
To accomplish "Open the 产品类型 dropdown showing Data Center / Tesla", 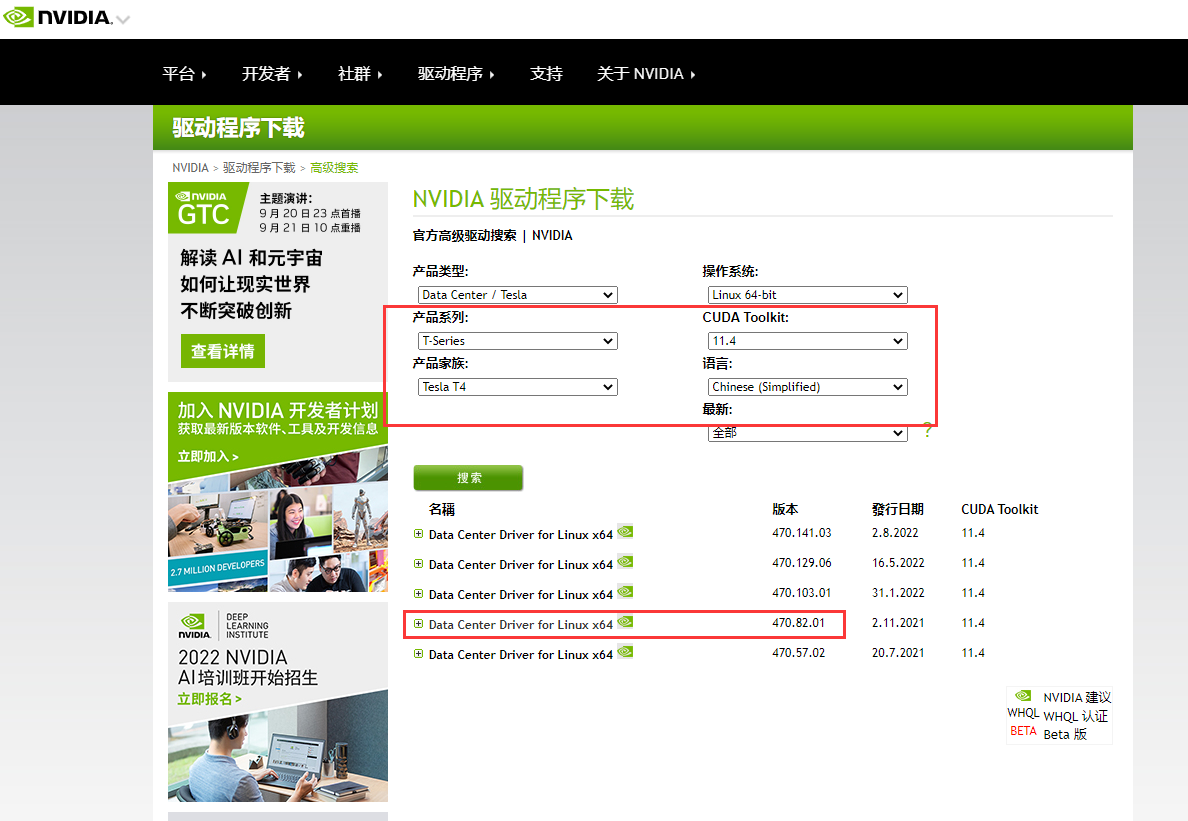I will click(517, 295).
